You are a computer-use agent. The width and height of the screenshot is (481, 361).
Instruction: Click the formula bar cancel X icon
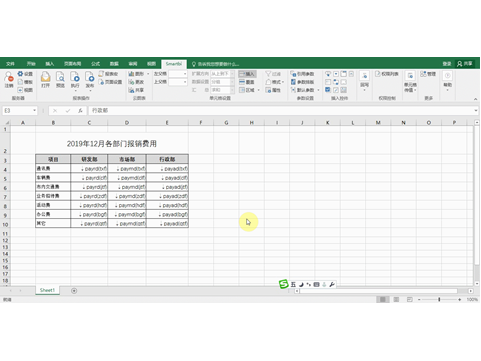pyautogui.click(x=55, y=111)
